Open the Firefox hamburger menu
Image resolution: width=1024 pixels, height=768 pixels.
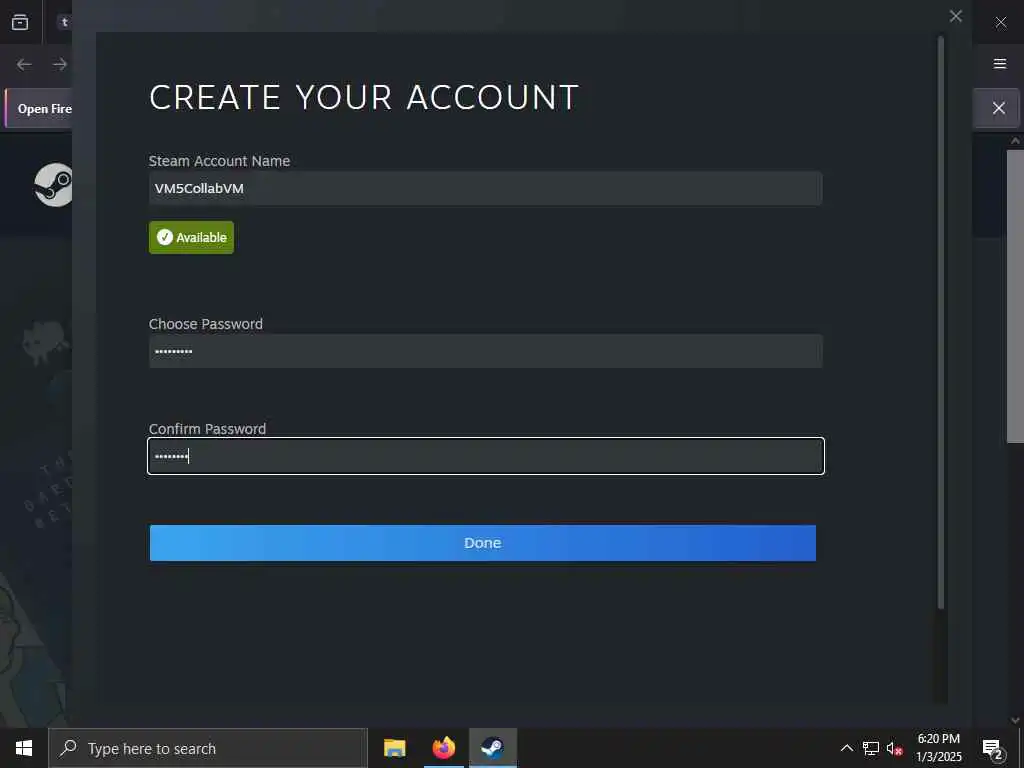pos(1000,63)
